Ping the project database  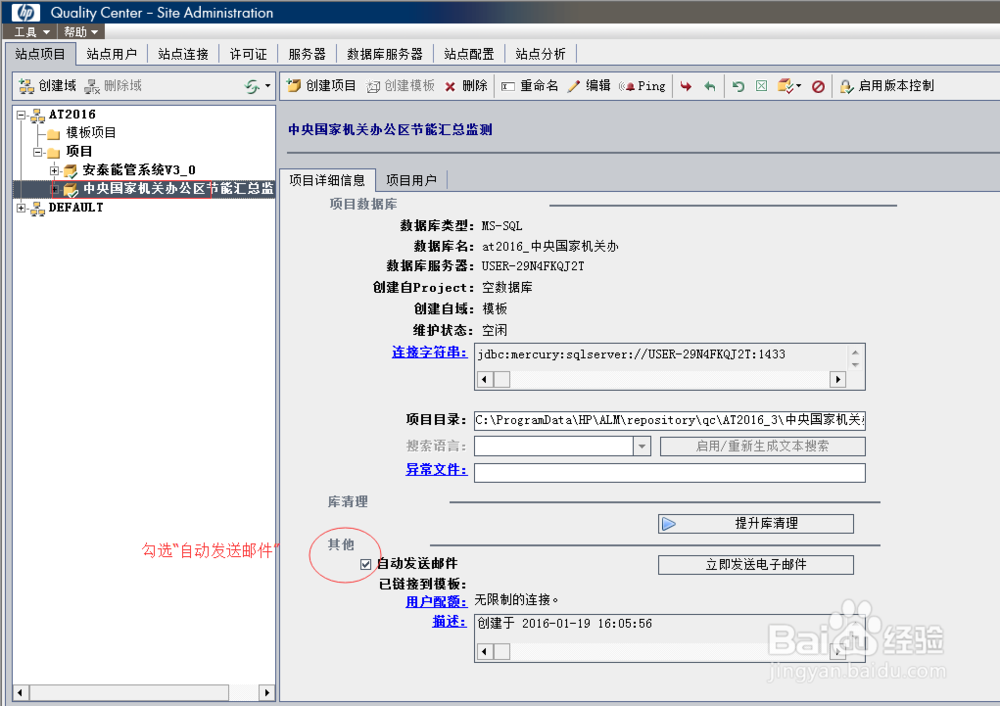coord(642,86)
